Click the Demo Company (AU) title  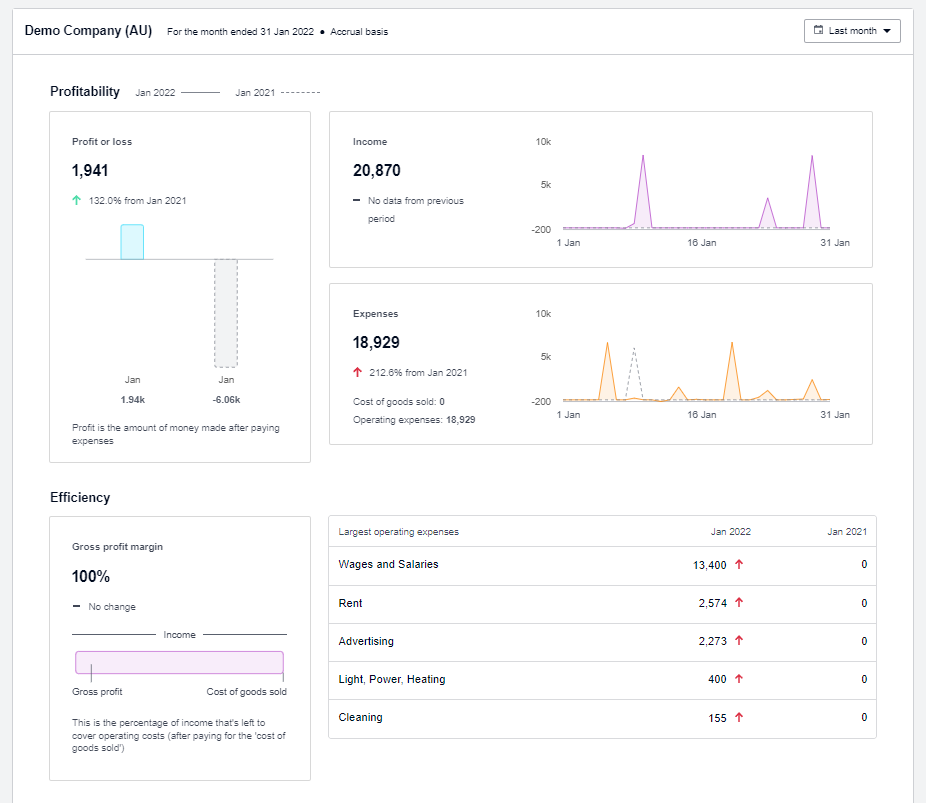tap(89, 31)
